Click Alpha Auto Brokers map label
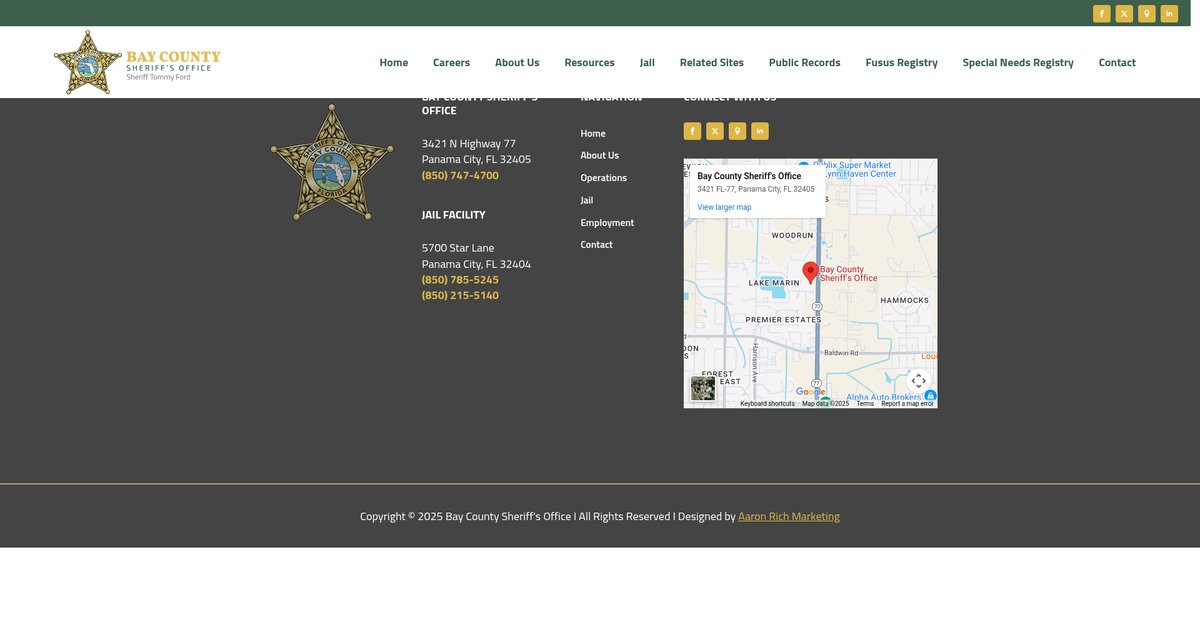This screenshot has height=620, width=1200. coord(885,397)
